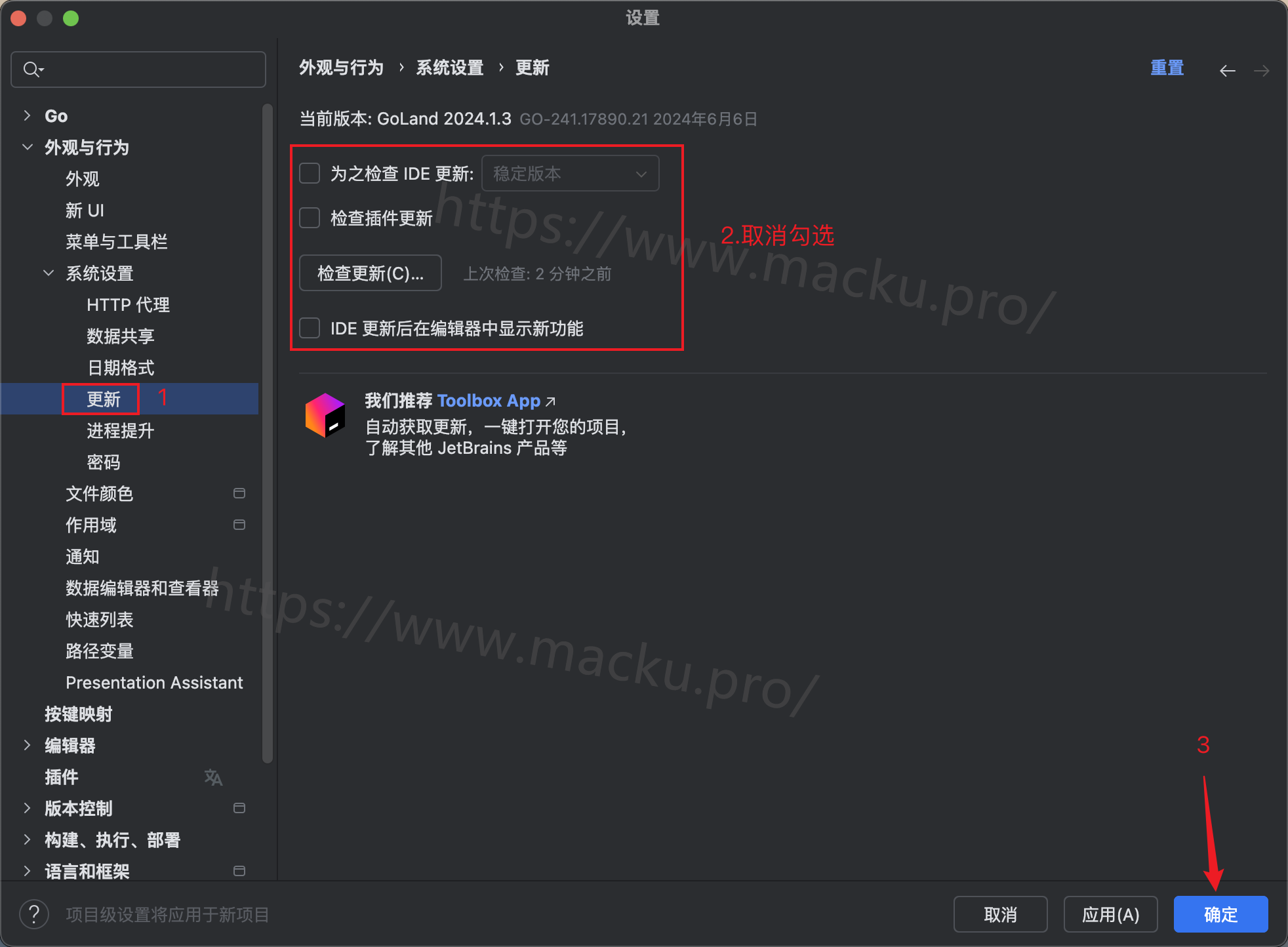Open 进程提升 settings
This screenshot has width=1288, height=947.
point(121,430)
